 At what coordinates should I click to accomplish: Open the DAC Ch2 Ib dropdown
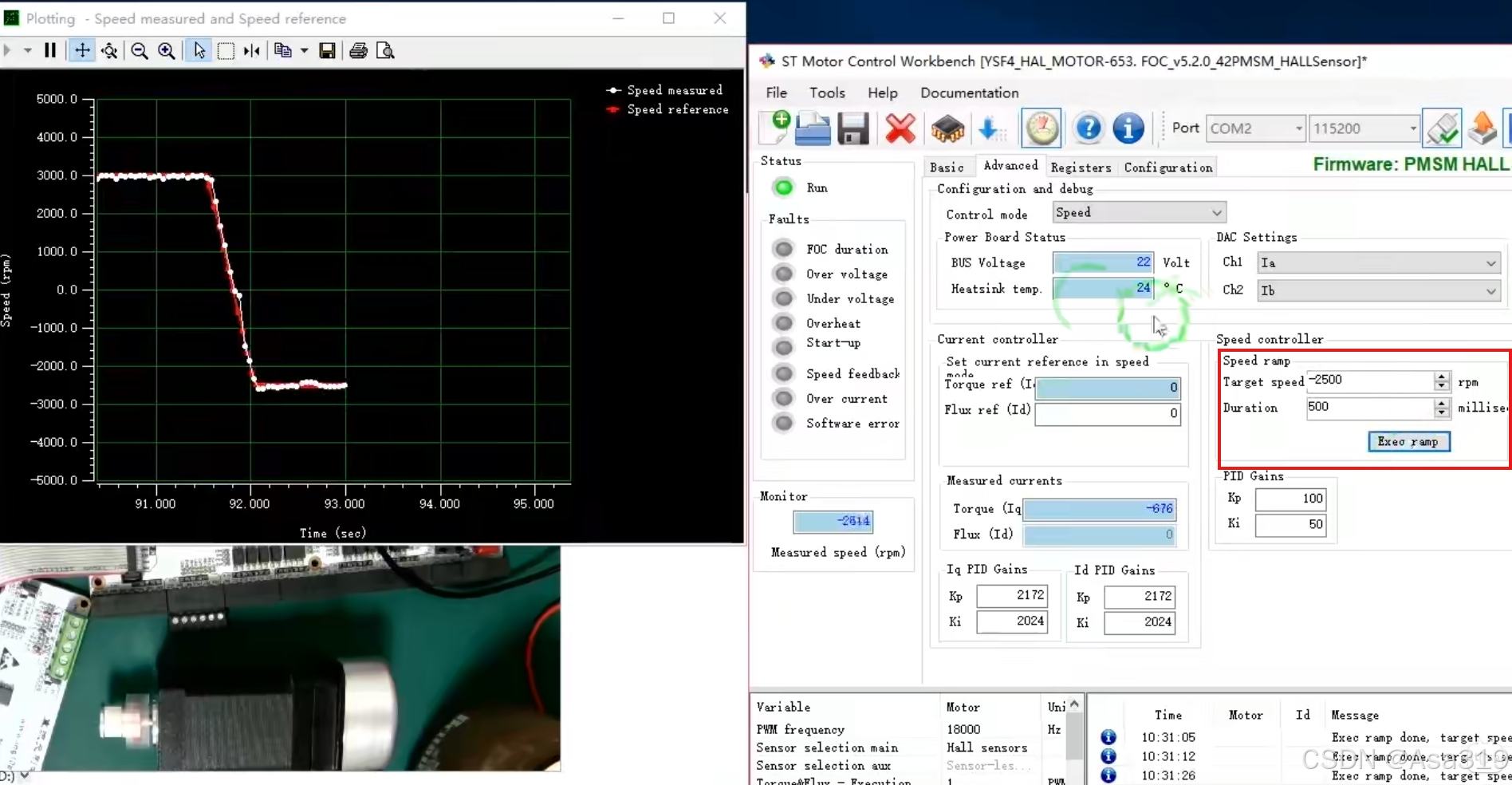tap(1379, 290)
